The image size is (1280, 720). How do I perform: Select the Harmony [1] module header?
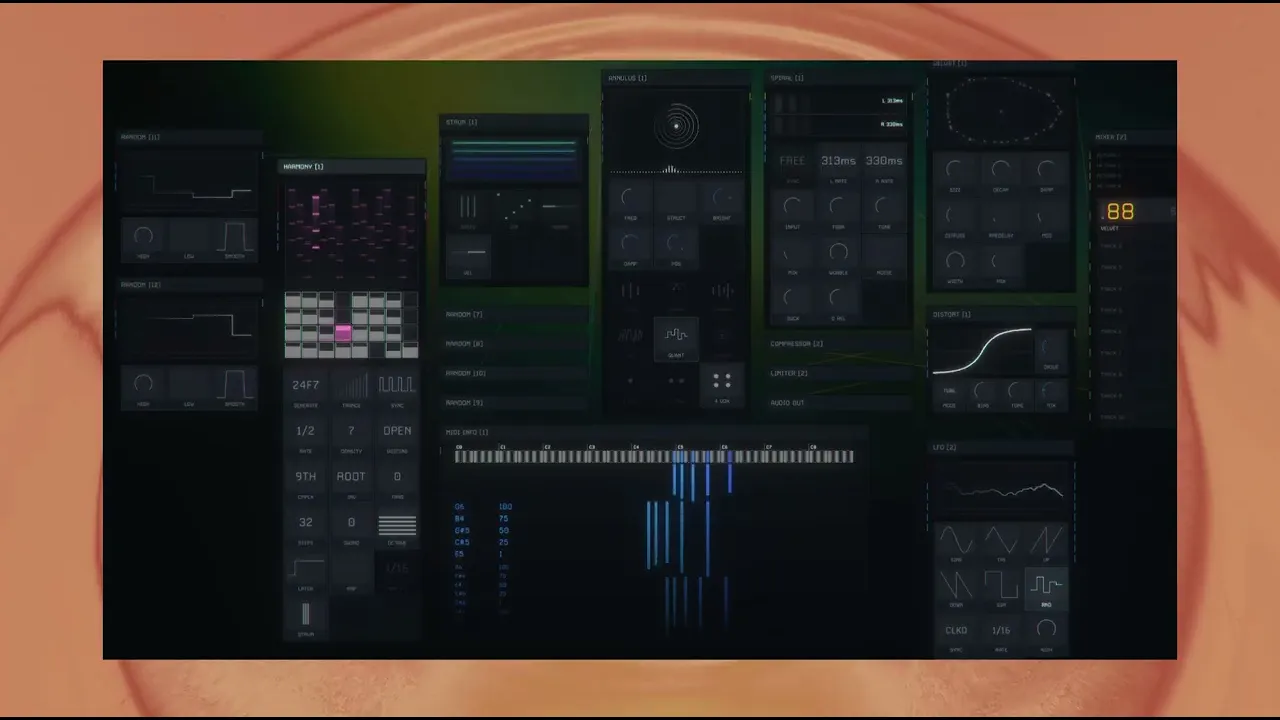pyautogui.click(x=351, y=166)
